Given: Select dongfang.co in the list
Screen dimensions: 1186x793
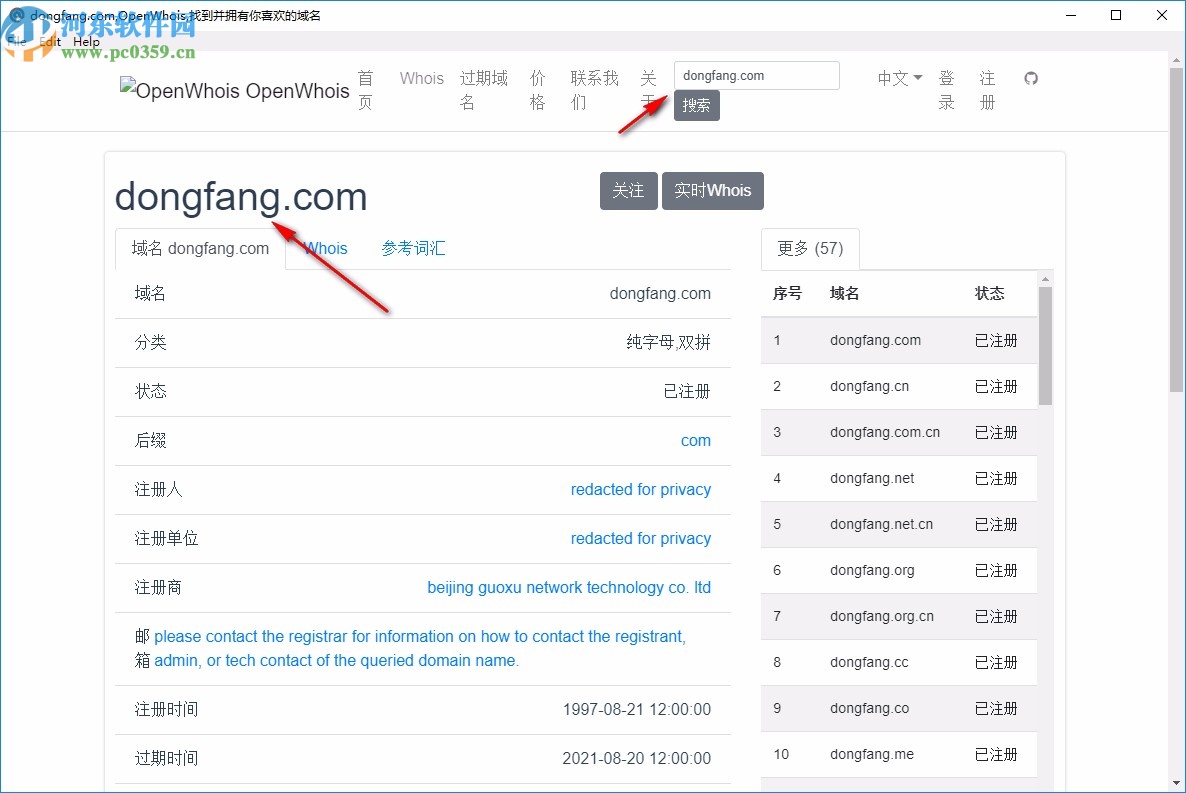Looking at the screenshot, I should click(x=899, y=708).
